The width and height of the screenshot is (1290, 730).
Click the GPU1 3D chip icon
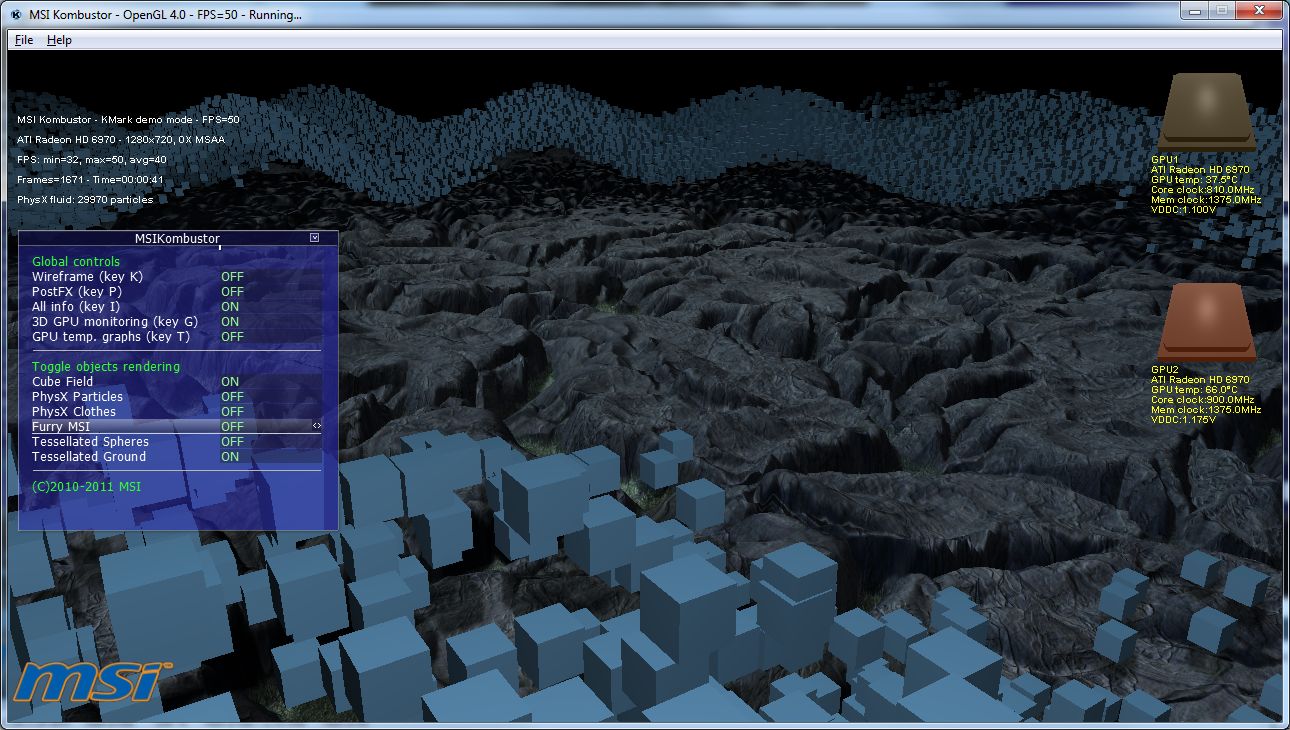(x=1205, y=112)
